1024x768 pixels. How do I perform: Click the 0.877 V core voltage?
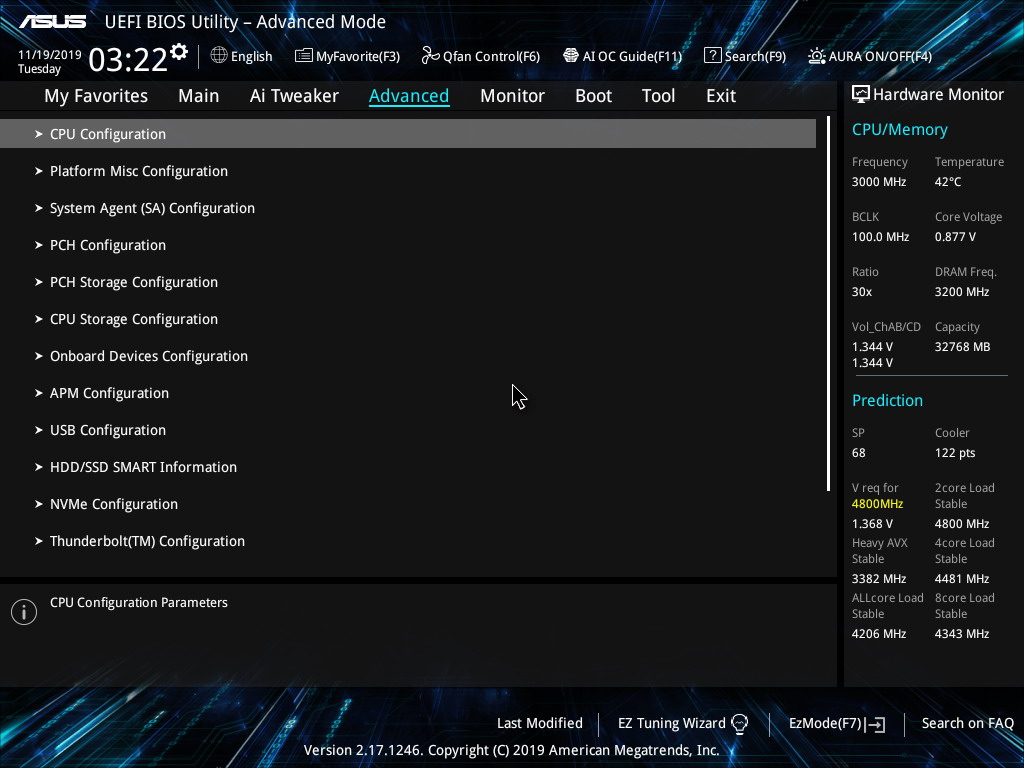[955, 237]
